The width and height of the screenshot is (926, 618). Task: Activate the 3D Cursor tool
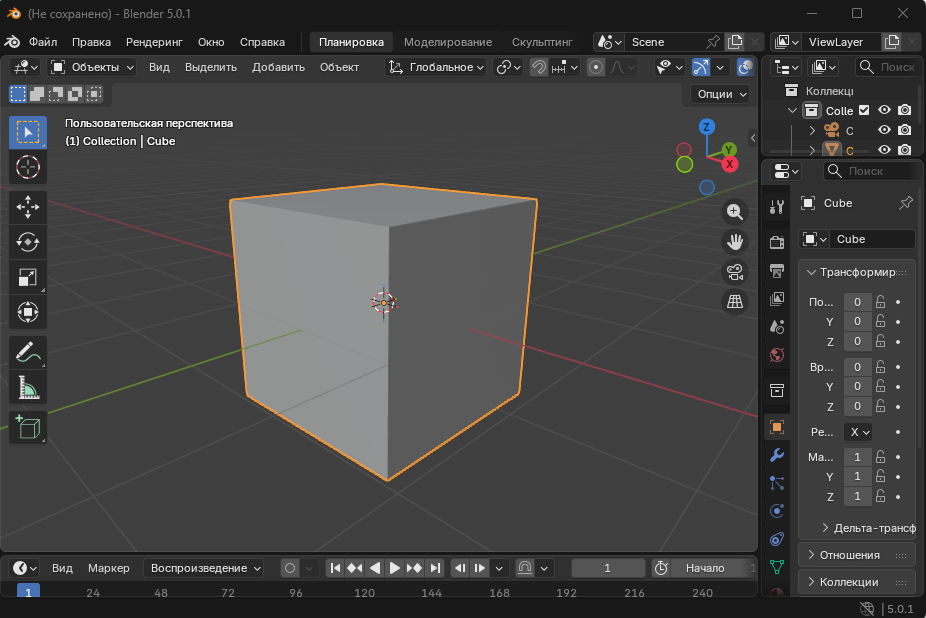click(x=28, y=167)
